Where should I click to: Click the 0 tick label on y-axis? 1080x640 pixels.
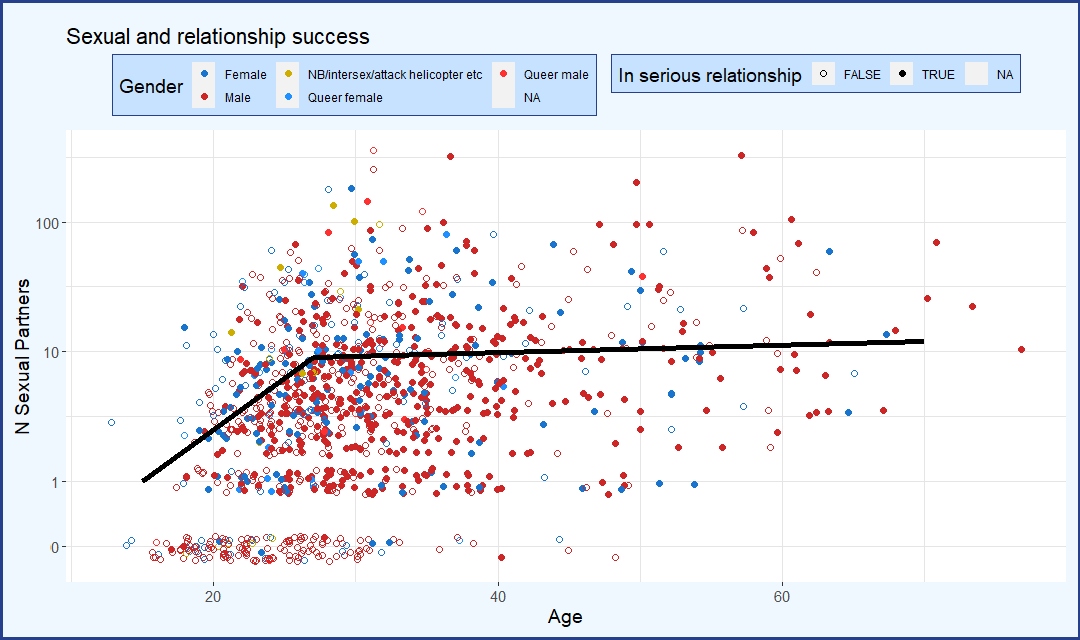coord(55,547)
